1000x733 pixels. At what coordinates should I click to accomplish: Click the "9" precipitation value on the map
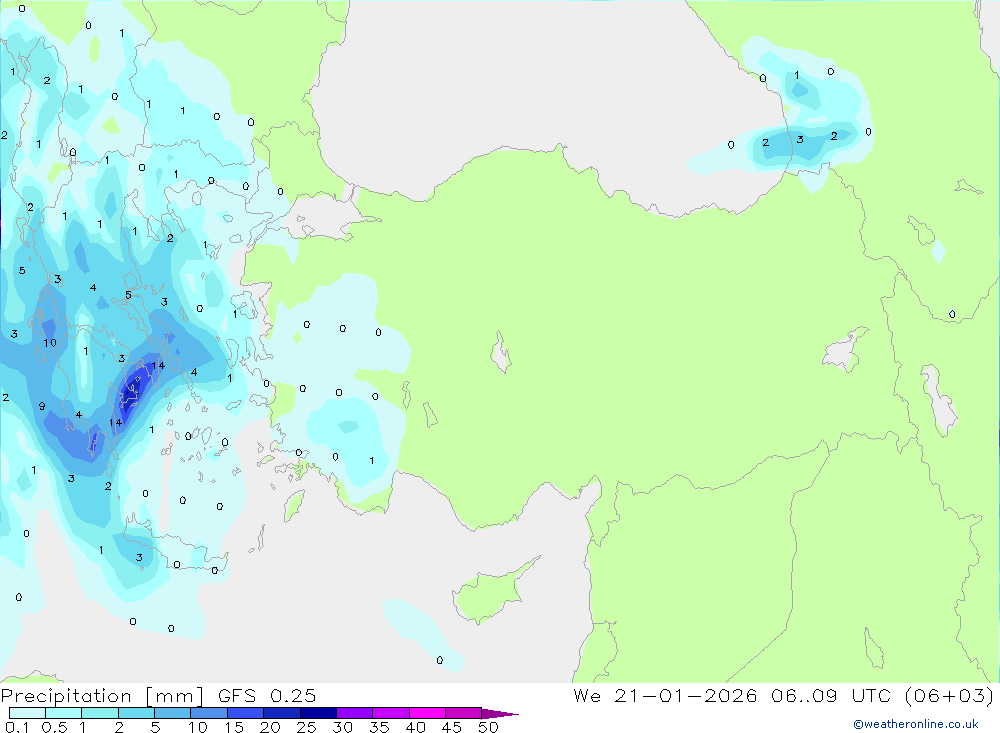[41, 406]
